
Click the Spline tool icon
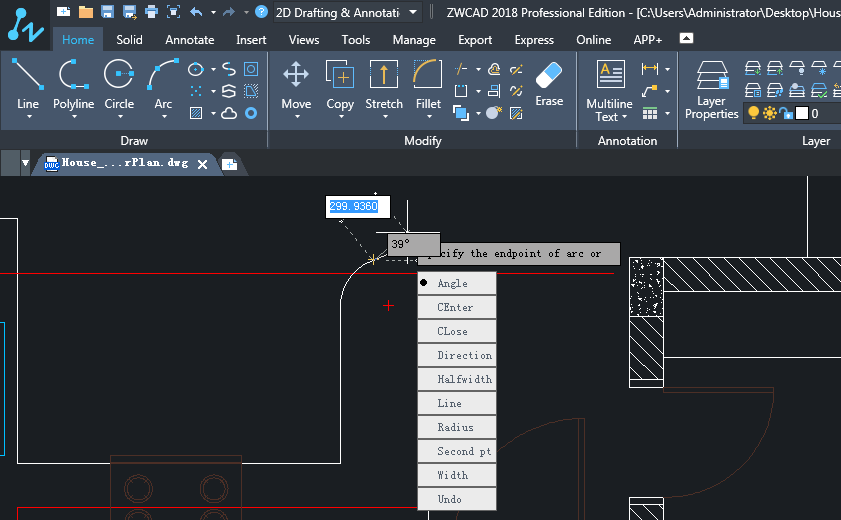point(229,69)
